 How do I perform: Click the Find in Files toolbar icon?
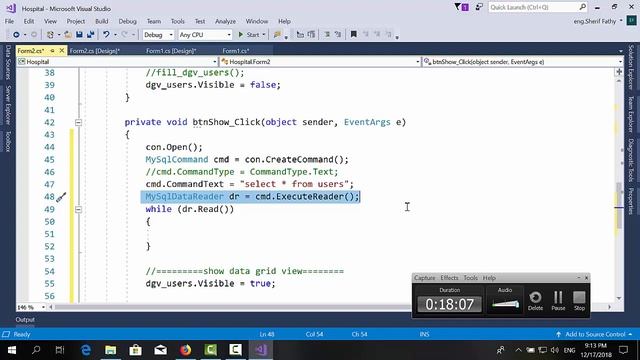coord(278,35)
